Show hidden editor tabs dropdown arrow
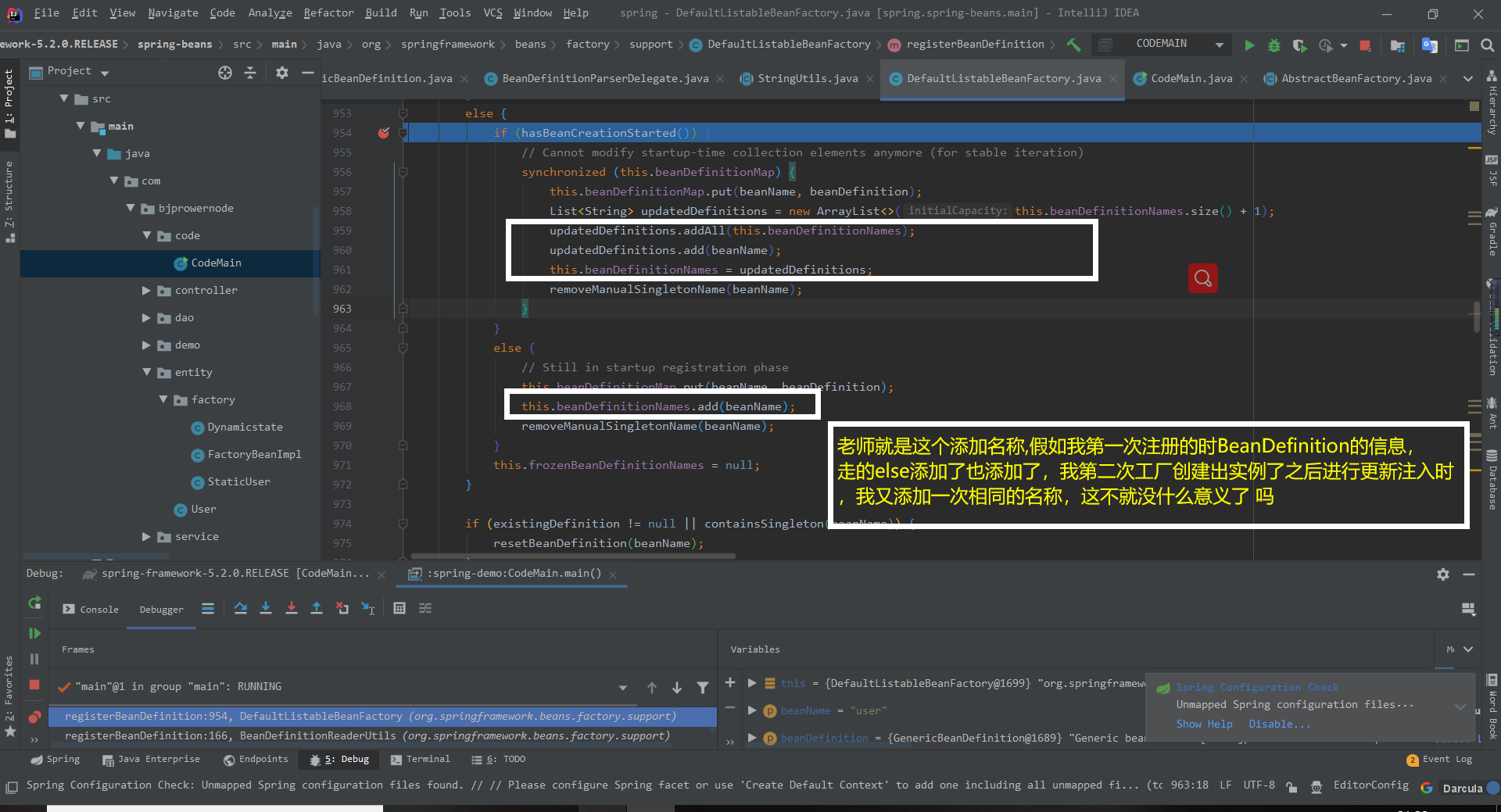Viewport: 1501px width, 812px height. 1468,78
